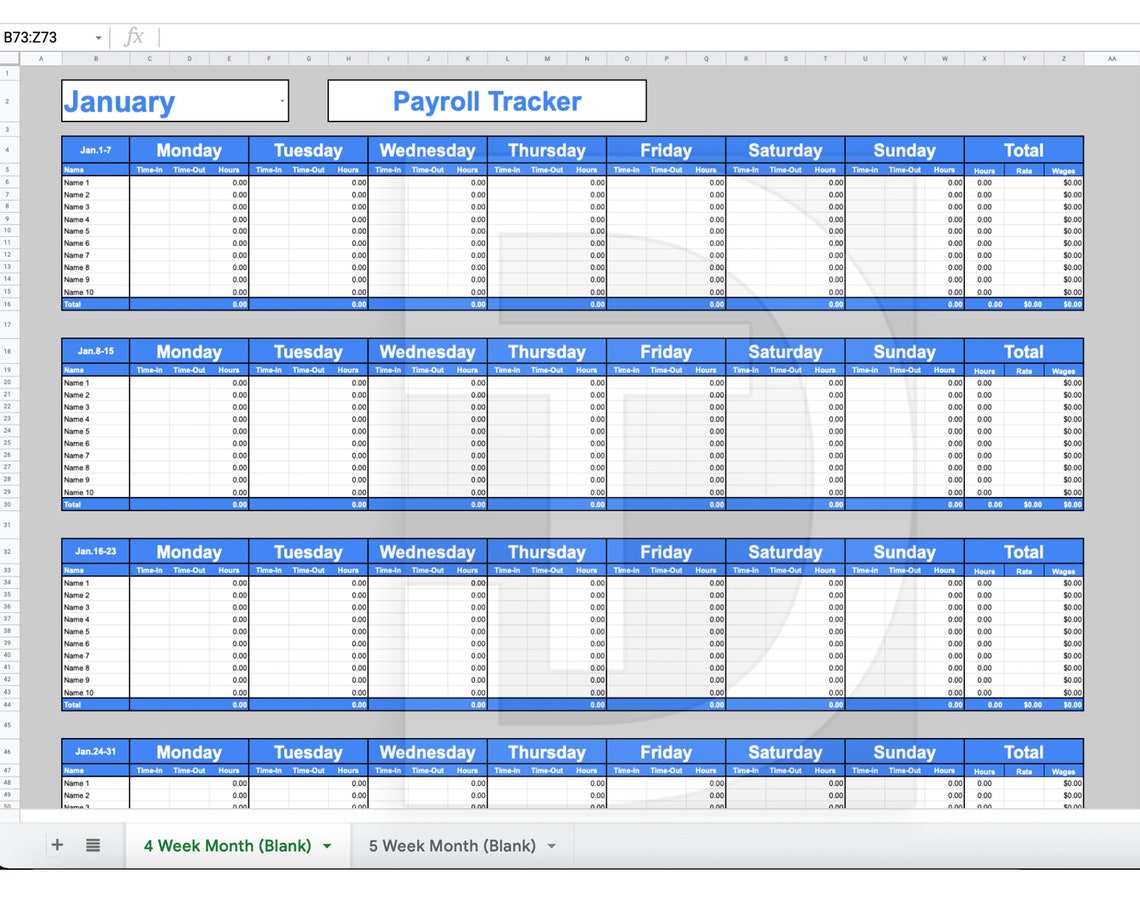Click the formula bar
The image size is (1140, 912).
coord(400,36)
